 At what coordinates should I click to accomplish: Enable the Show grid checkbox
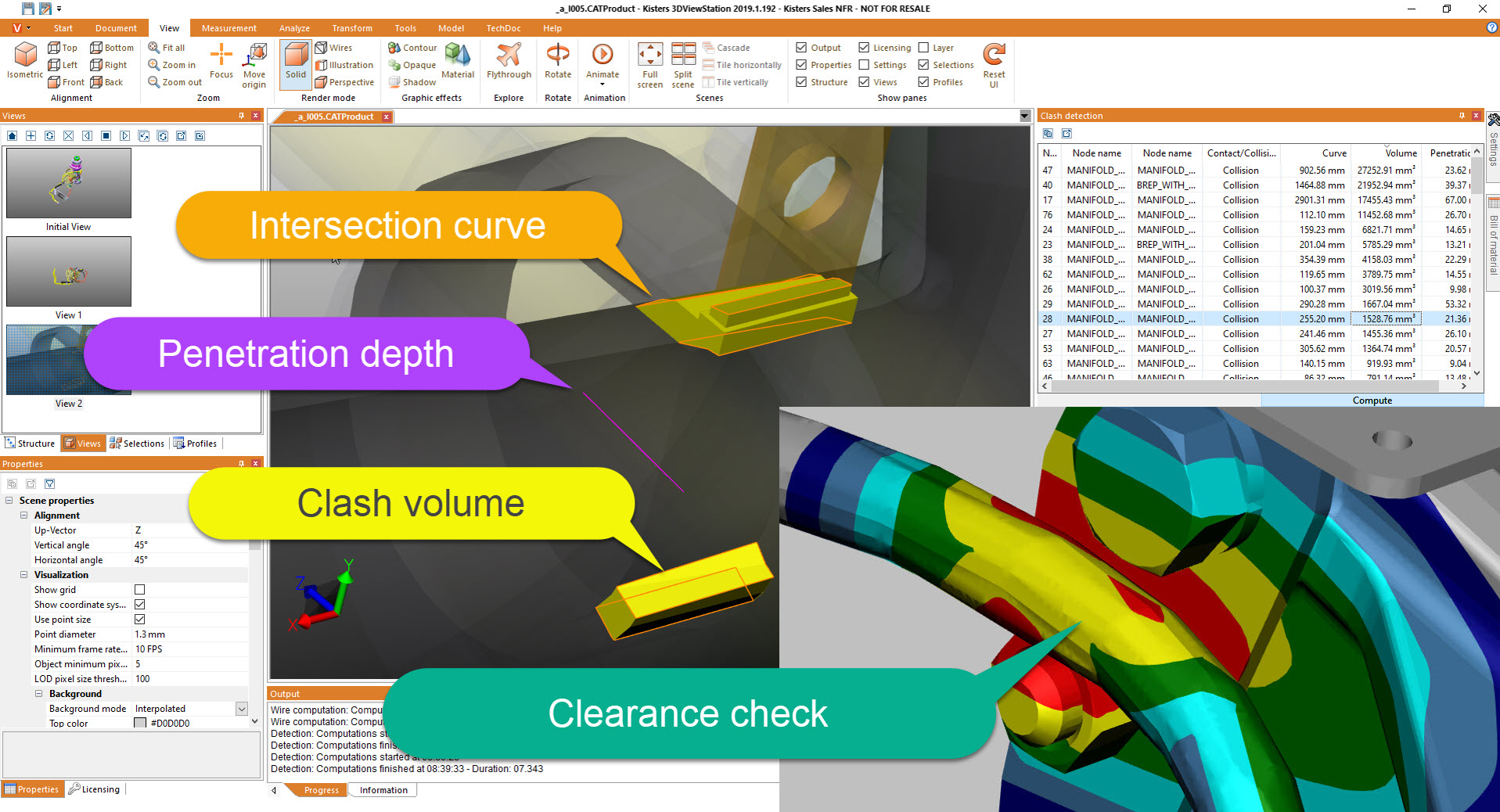pyautogui.click(x=140, y=590)
